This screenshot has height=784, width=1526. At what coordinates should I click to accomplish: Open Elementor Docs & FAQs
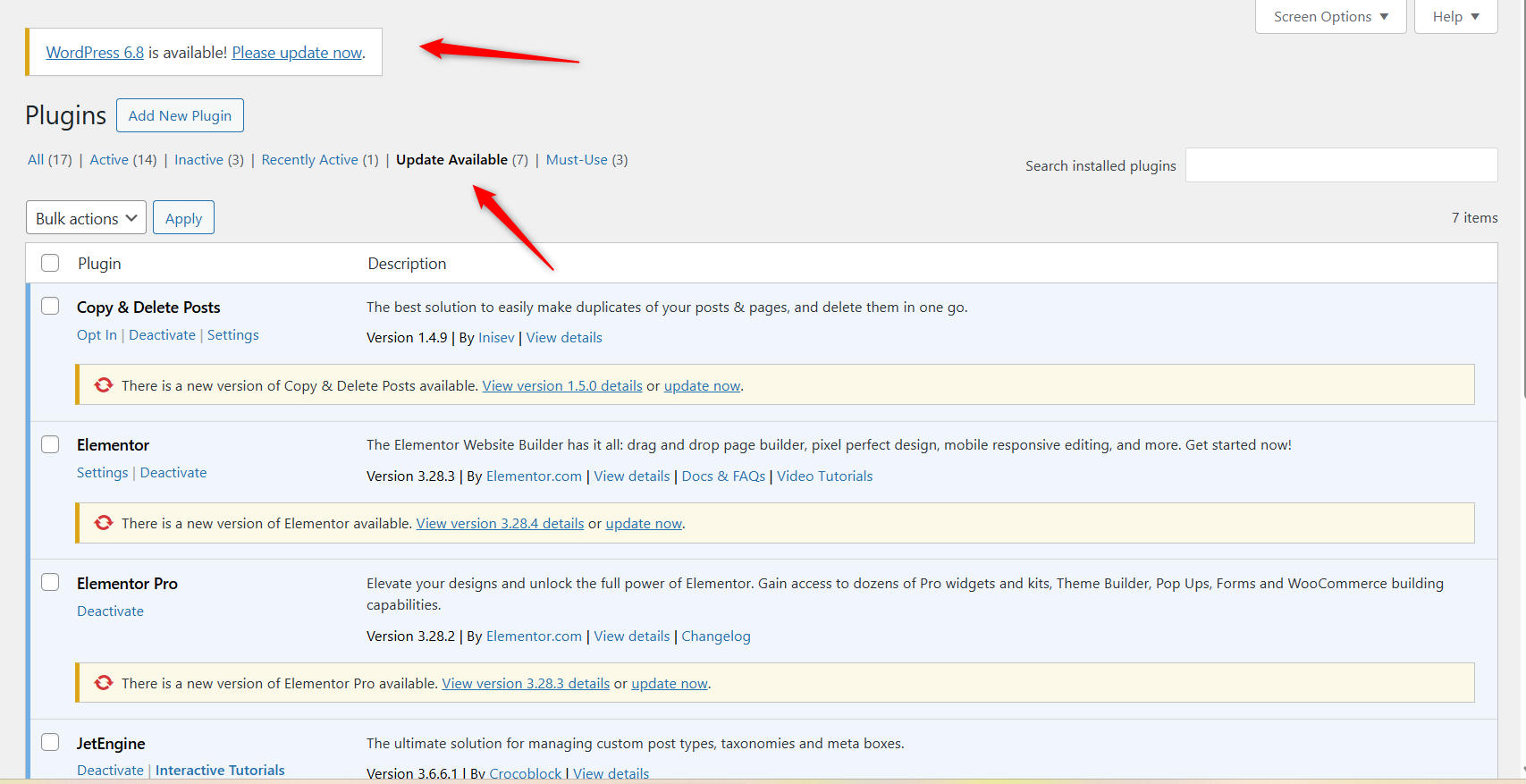[723, 476]
